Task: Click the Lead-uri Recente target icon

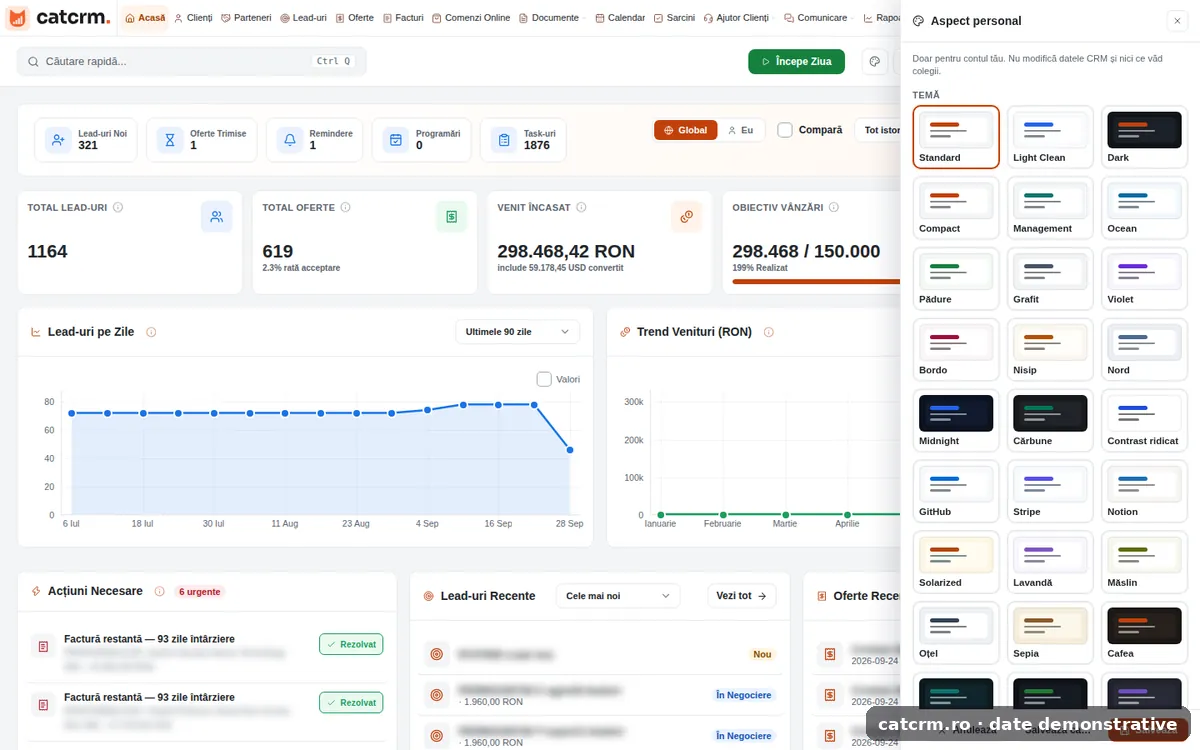Action: pos(429,596)
